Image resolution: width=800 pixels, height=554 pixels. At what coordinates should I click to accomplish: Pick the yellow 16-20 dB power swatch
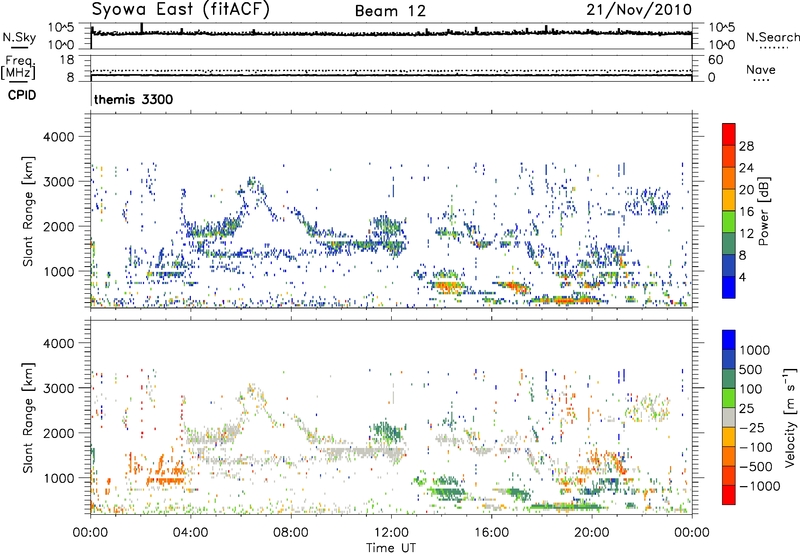(x=729, y=200)
